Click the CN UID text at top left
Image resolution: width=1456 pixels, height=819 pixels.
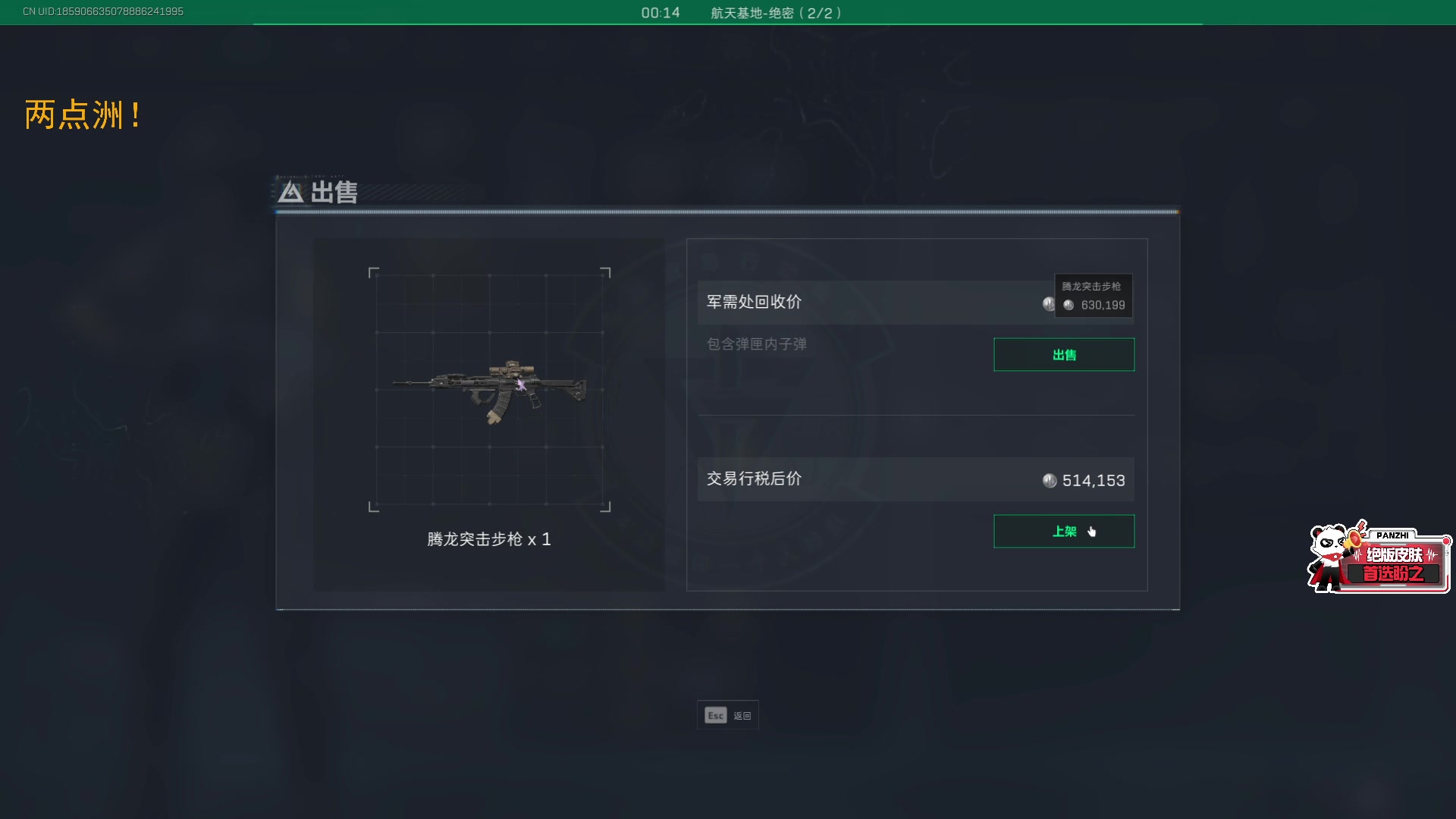[x=103, y=11]
